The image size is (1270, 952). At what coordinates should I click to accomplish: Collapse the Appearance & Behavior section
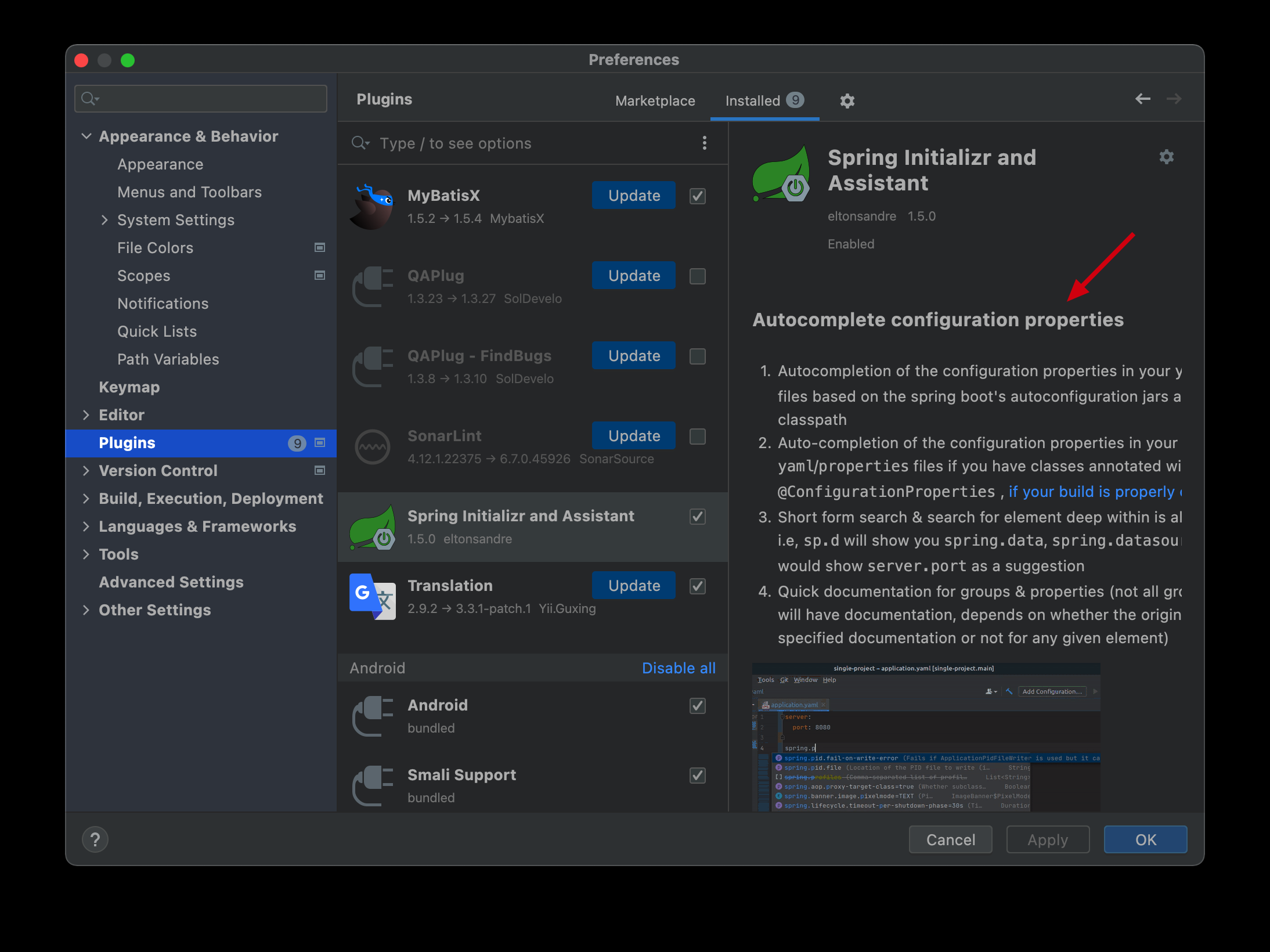tap(86, 136)
